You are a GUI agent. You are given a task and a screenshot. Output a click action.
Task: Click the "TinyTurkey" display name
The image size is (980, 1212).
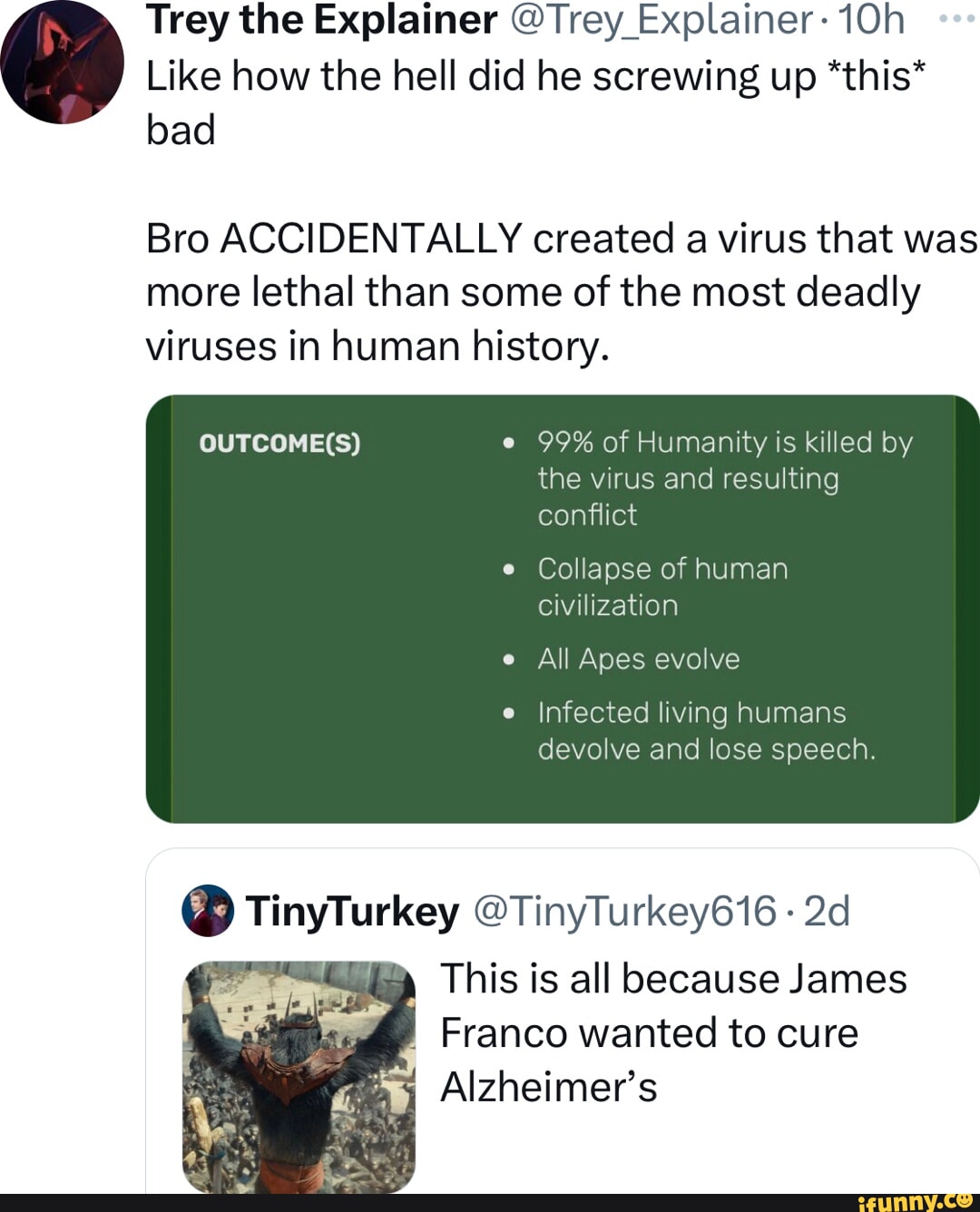pos(352,911)
